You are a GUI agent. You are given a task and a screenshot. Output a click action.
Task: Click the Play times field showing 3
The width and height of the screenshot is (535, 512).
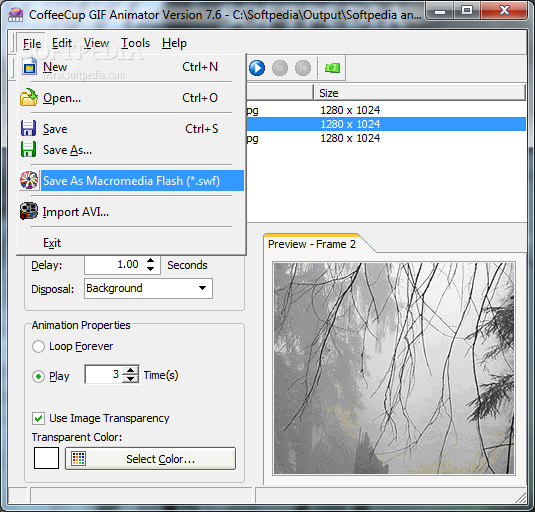click(x=104, y=374)
